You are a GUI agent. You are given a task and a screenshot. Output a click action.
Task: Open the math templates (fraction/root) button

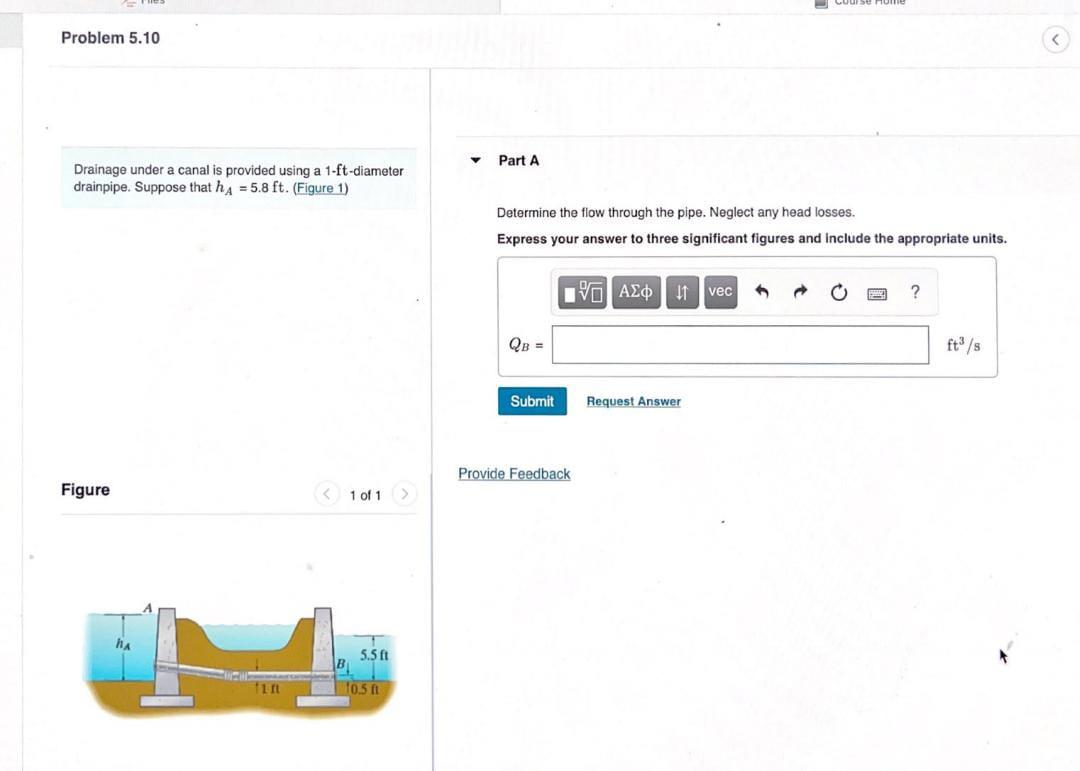click(x=582, y=292)
